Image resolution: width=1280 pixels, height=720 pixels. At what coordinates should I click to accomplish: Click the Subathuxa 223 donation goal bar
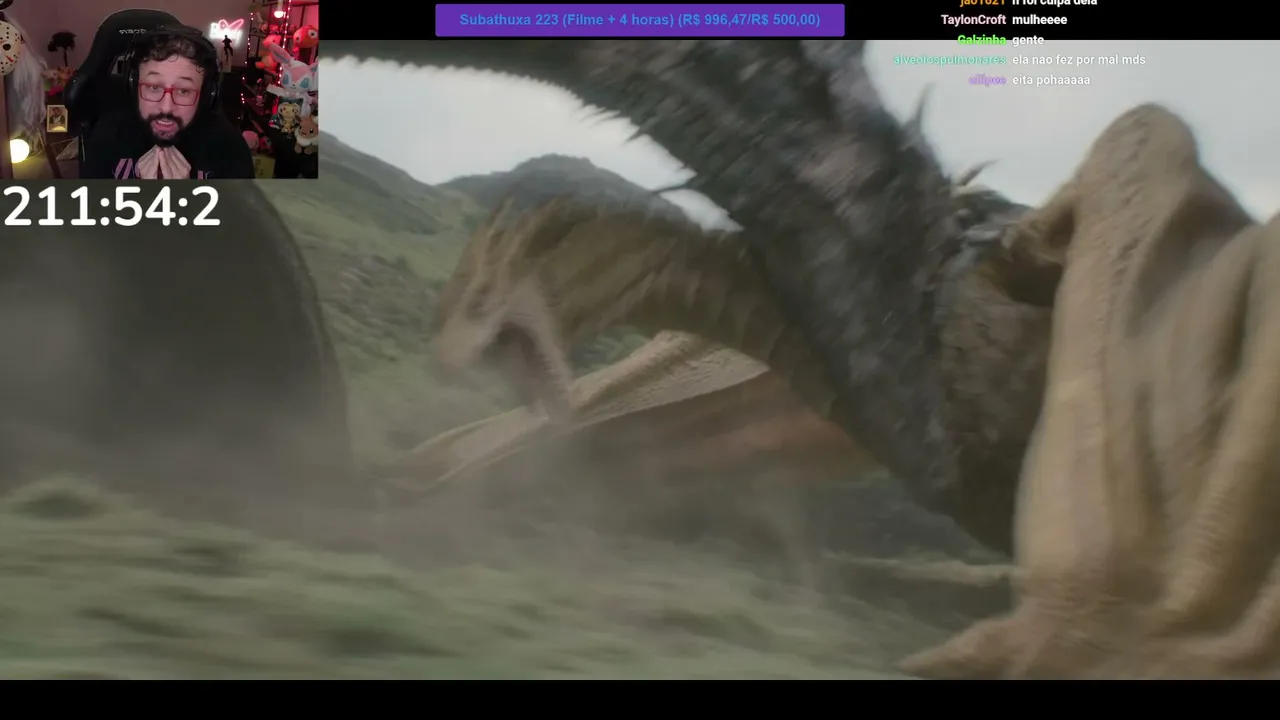pyautogui.click(x=640, y=20)
